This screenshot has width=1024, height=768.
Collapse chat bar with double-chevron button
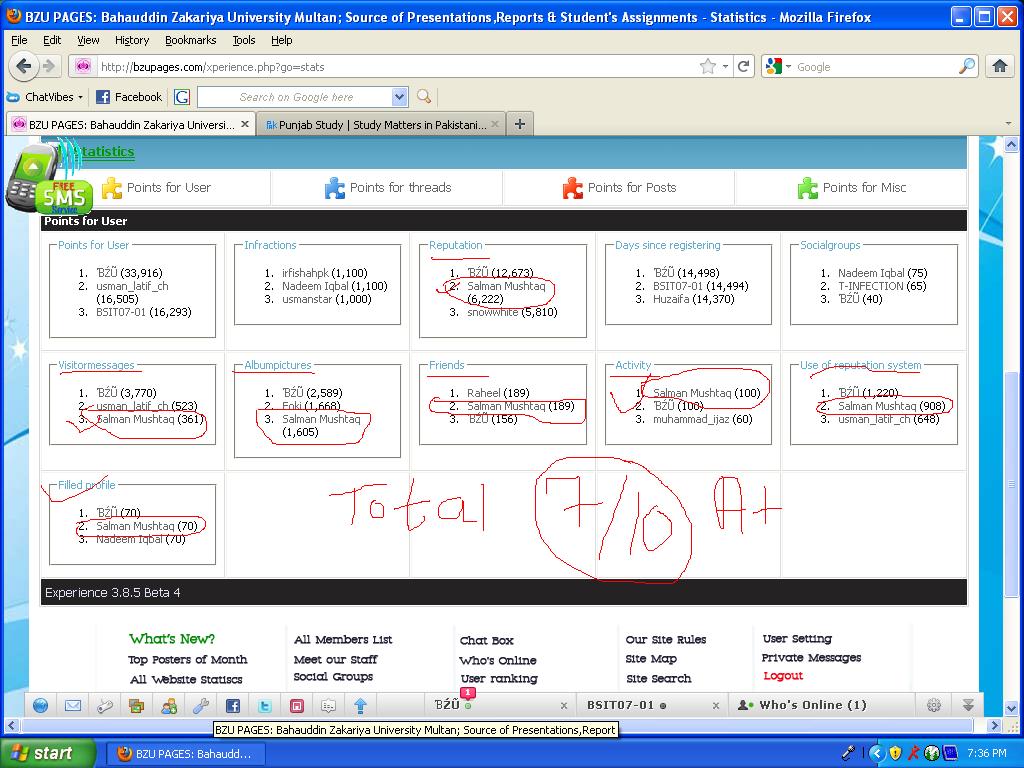pyautogui.click(x=967, y=705)
